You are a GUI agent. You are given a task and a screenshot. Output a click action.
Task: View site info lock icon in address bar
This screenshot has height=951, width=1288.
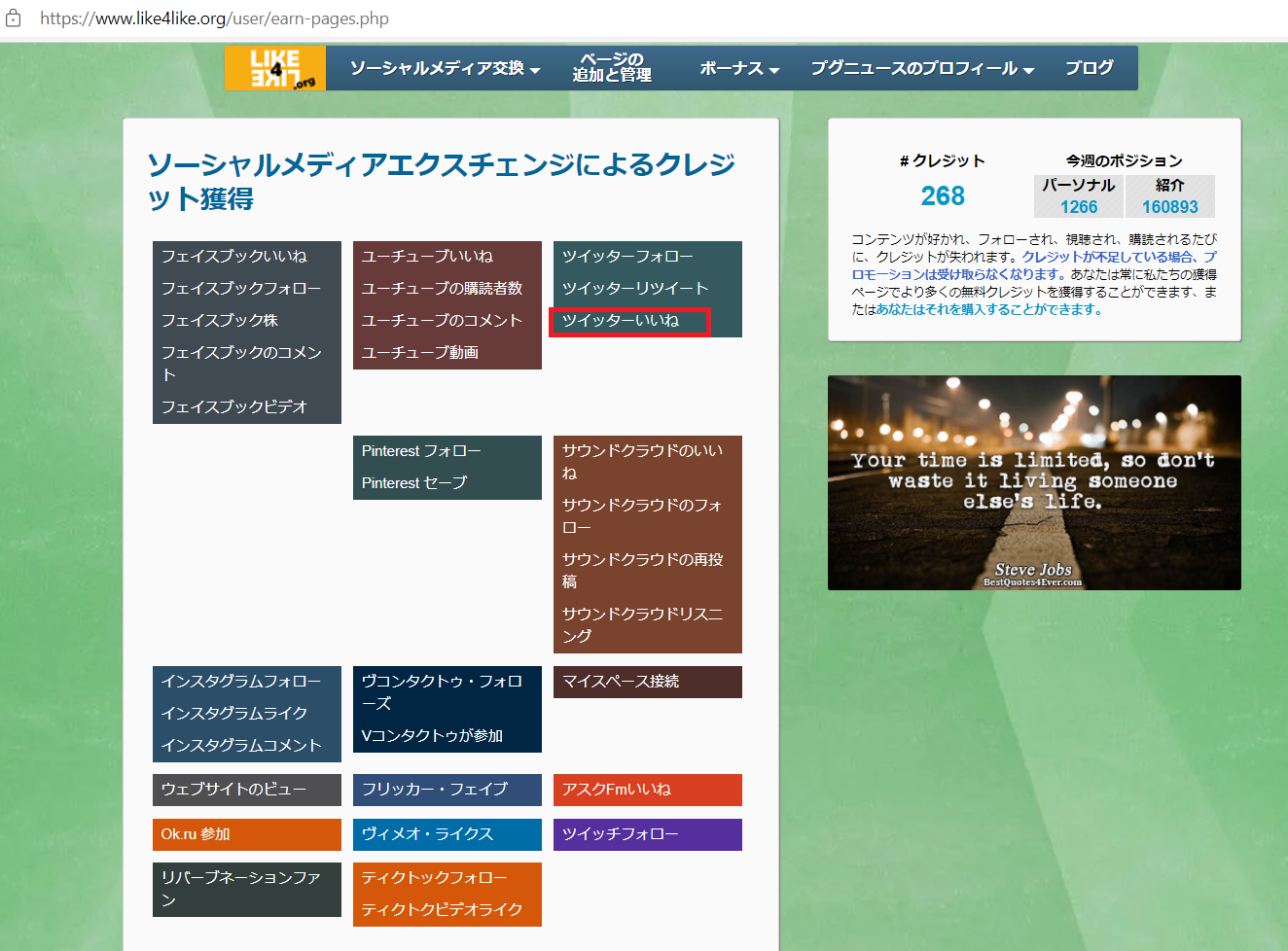coord(14,18)
